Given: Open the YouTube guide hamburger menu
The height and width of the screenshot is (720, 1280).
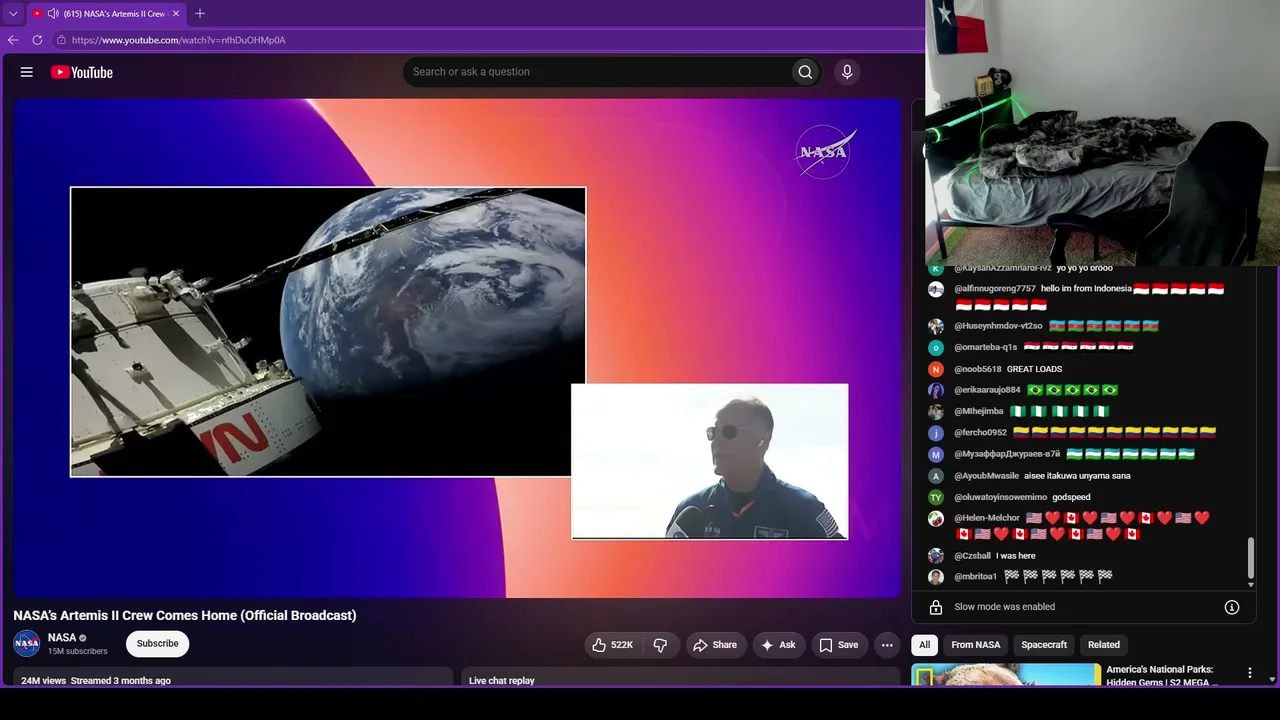Looking at the screenshot, I should pyautogui.click(x=27, y=72).
